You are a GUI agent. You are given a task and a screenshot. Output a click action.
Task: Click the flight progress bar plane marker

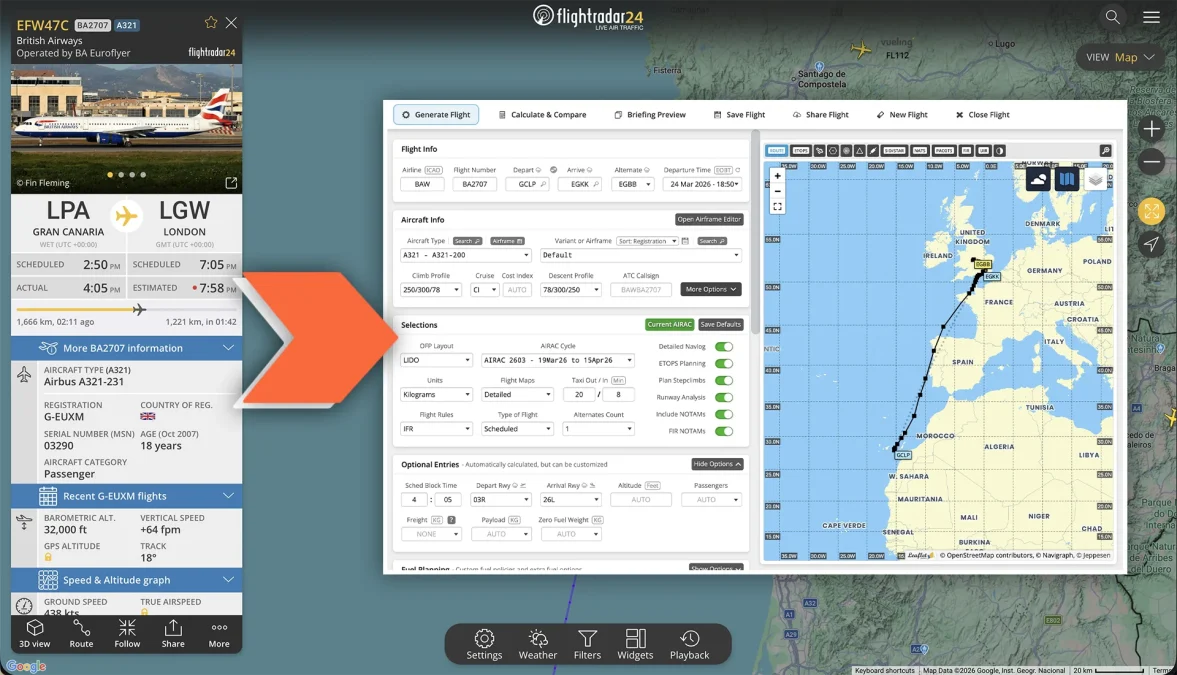coord(139,310)
